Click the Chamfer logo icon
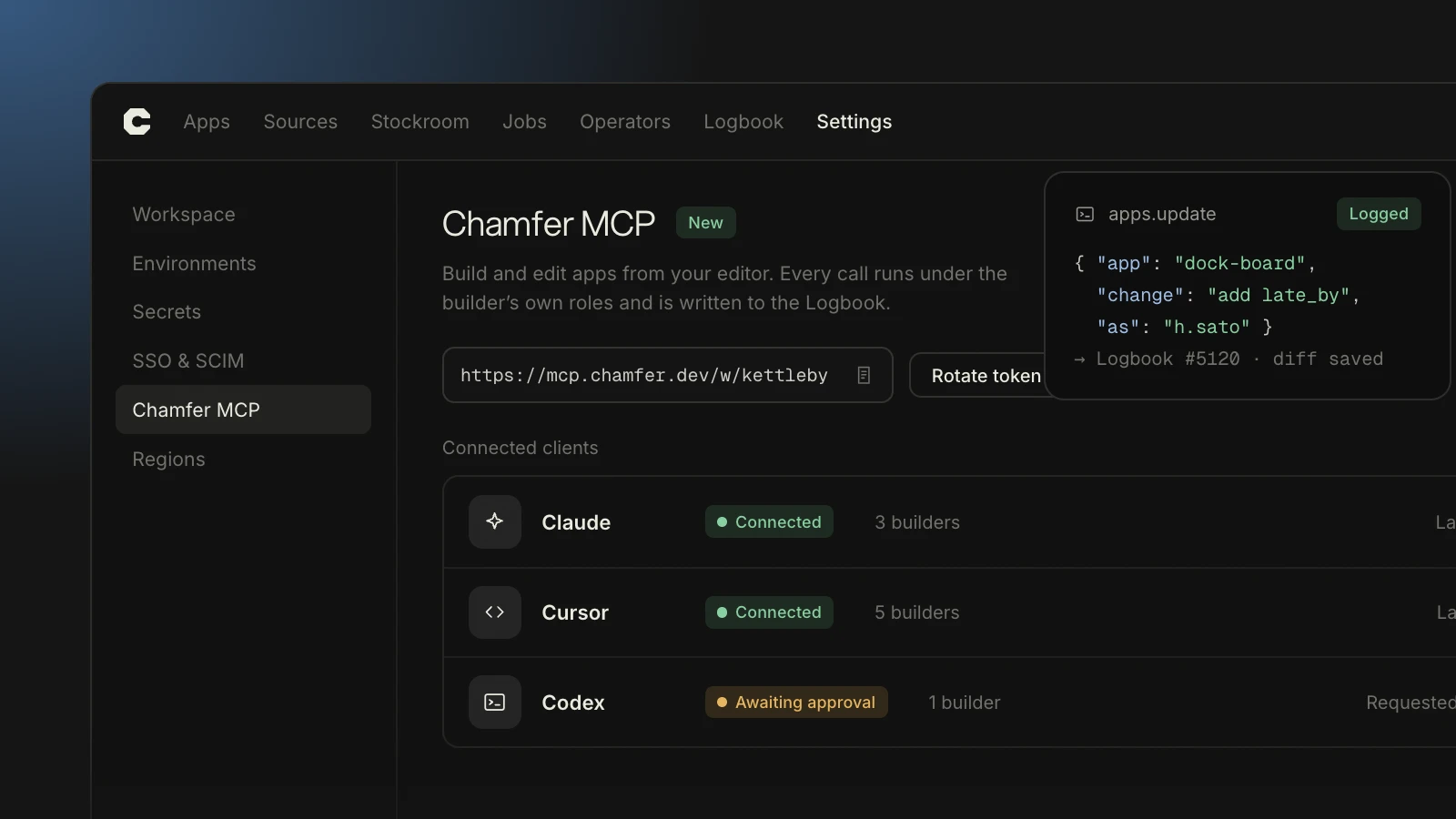The width and height of the screenshot is (1456, 819). (x=136, y=121)
